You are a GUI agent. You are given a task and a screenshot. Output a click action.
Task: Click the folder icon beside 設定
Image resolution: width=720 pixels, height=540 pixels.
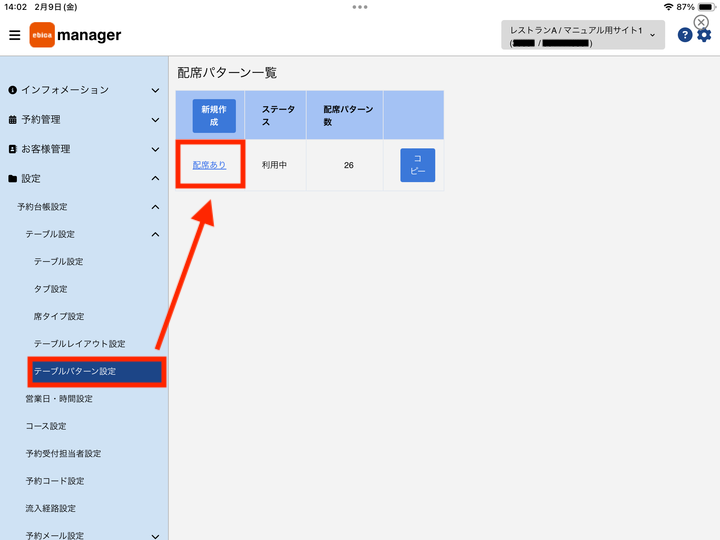[12, 179]
